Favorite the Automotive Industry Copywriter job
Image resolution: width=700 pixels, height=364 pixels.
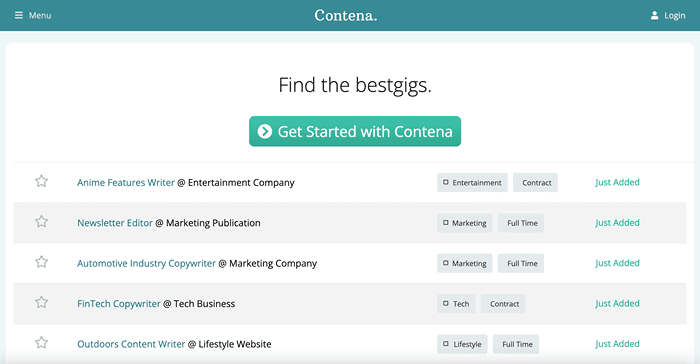[x=42, y=262]
